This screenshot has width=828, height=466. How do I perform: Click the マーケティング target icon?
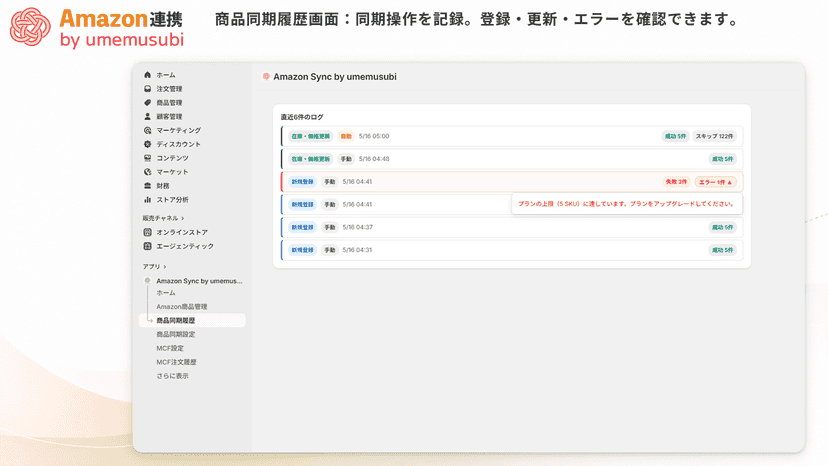click(x=147, y=130)
